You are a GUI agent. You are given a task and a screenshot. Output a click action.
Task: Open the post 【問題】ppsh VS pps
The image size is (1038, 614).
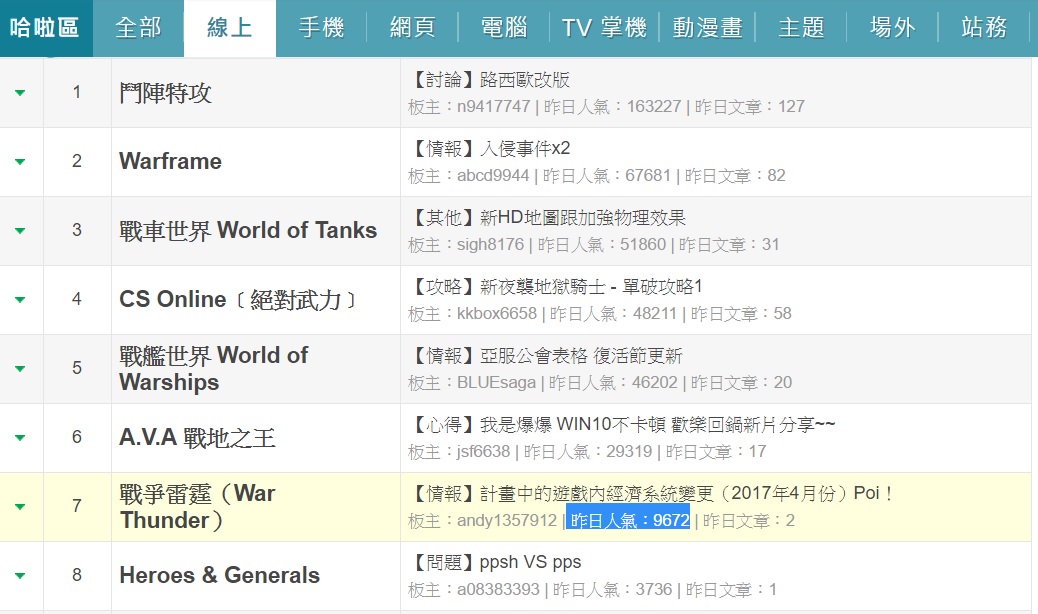495,562
